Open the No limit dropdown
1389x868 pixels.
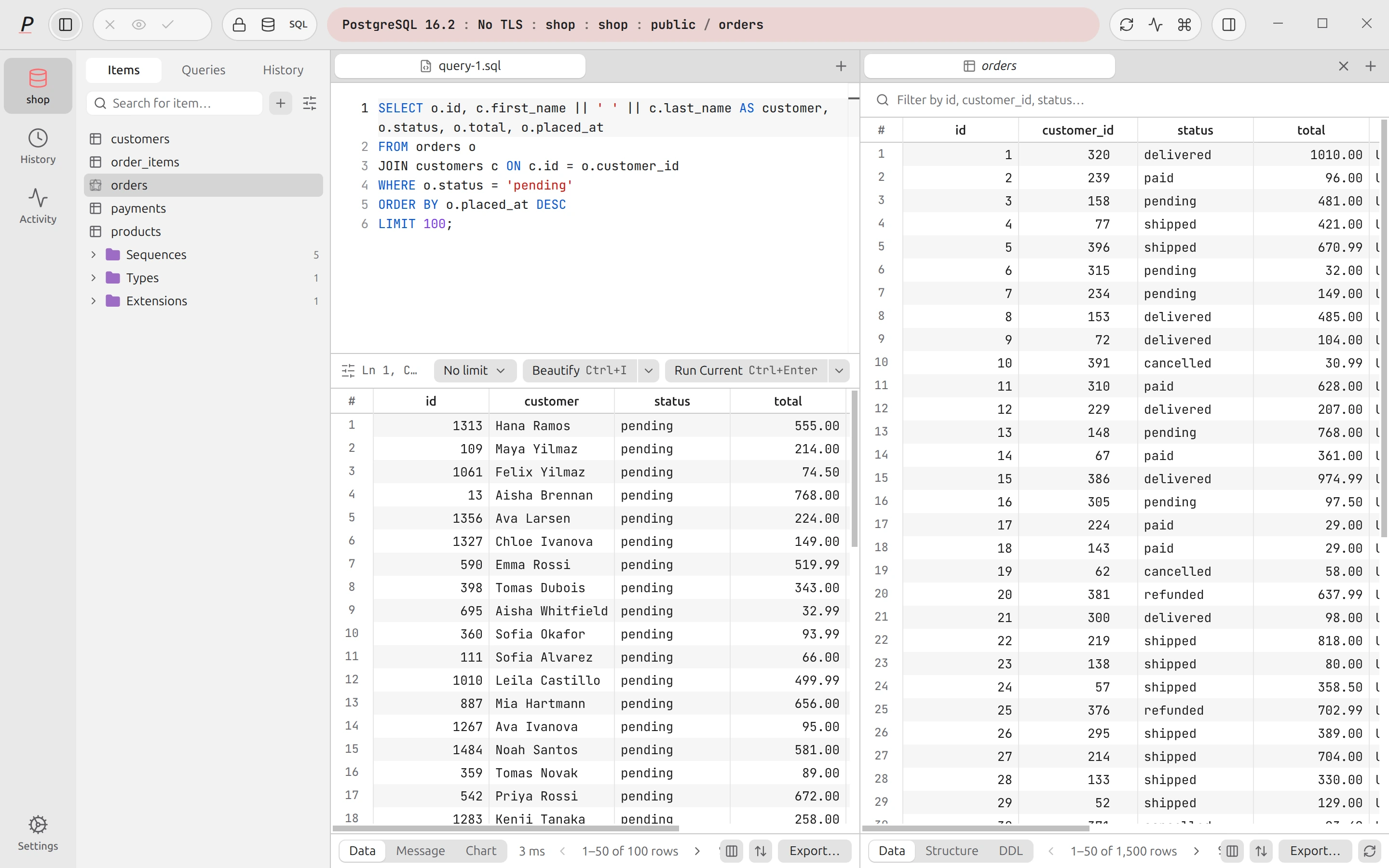[x=475, y=371]
